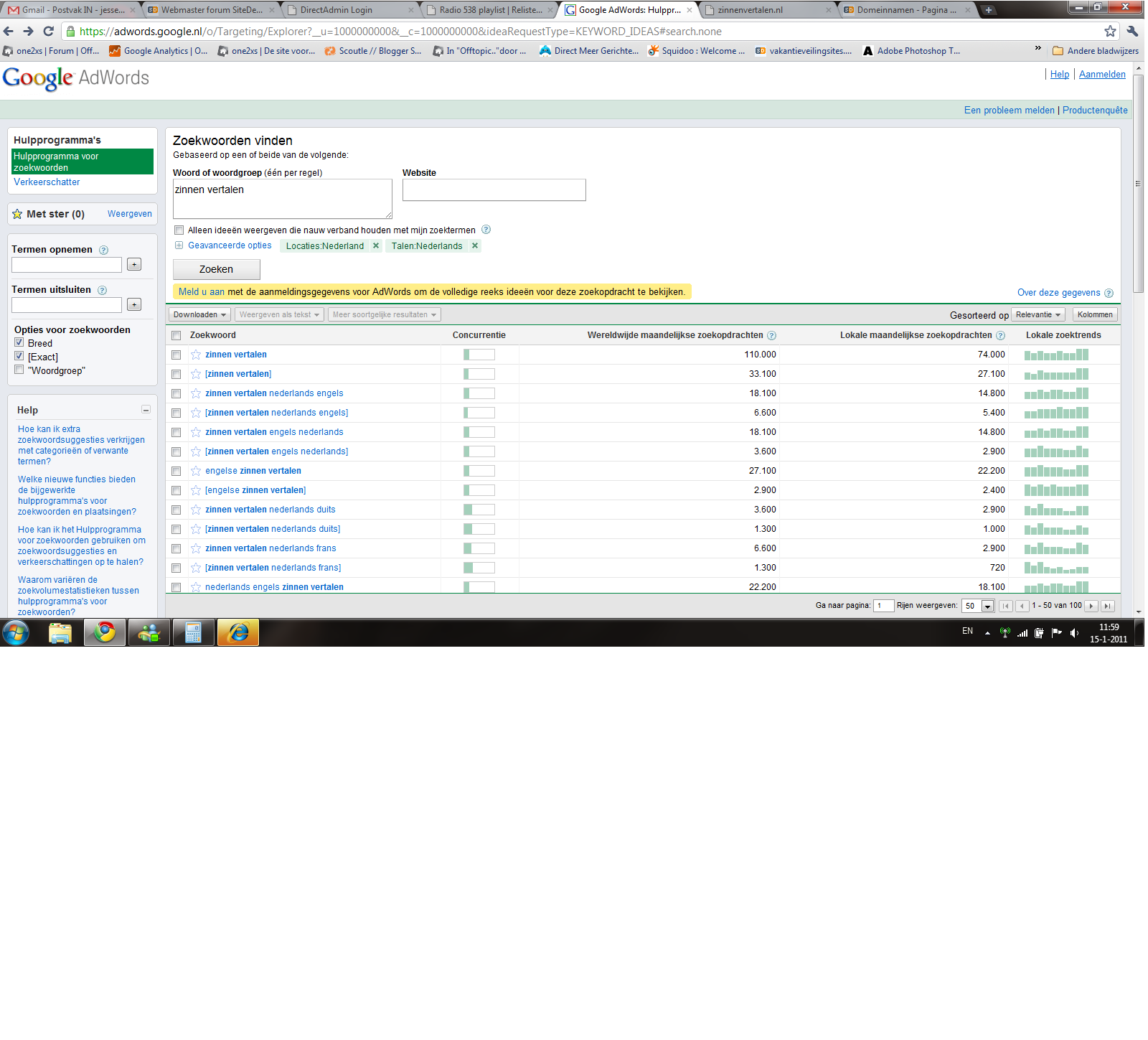
Task: Go to next results page arrow
Action: pos(1091,606)
